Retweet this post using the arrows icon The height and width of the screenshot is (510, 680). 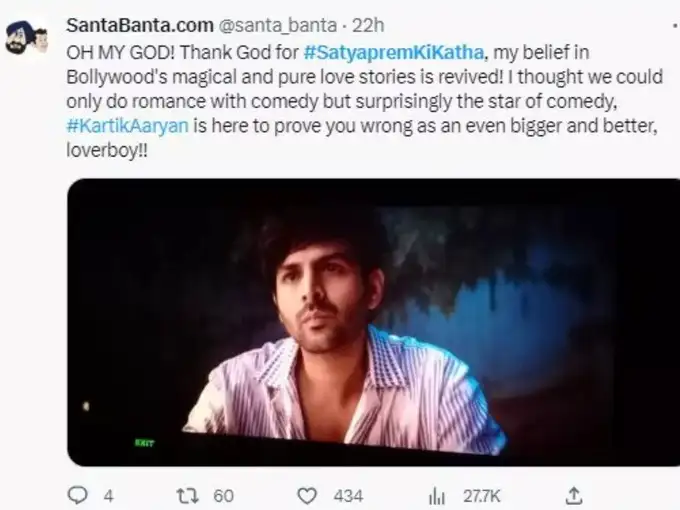click(187, 494)
